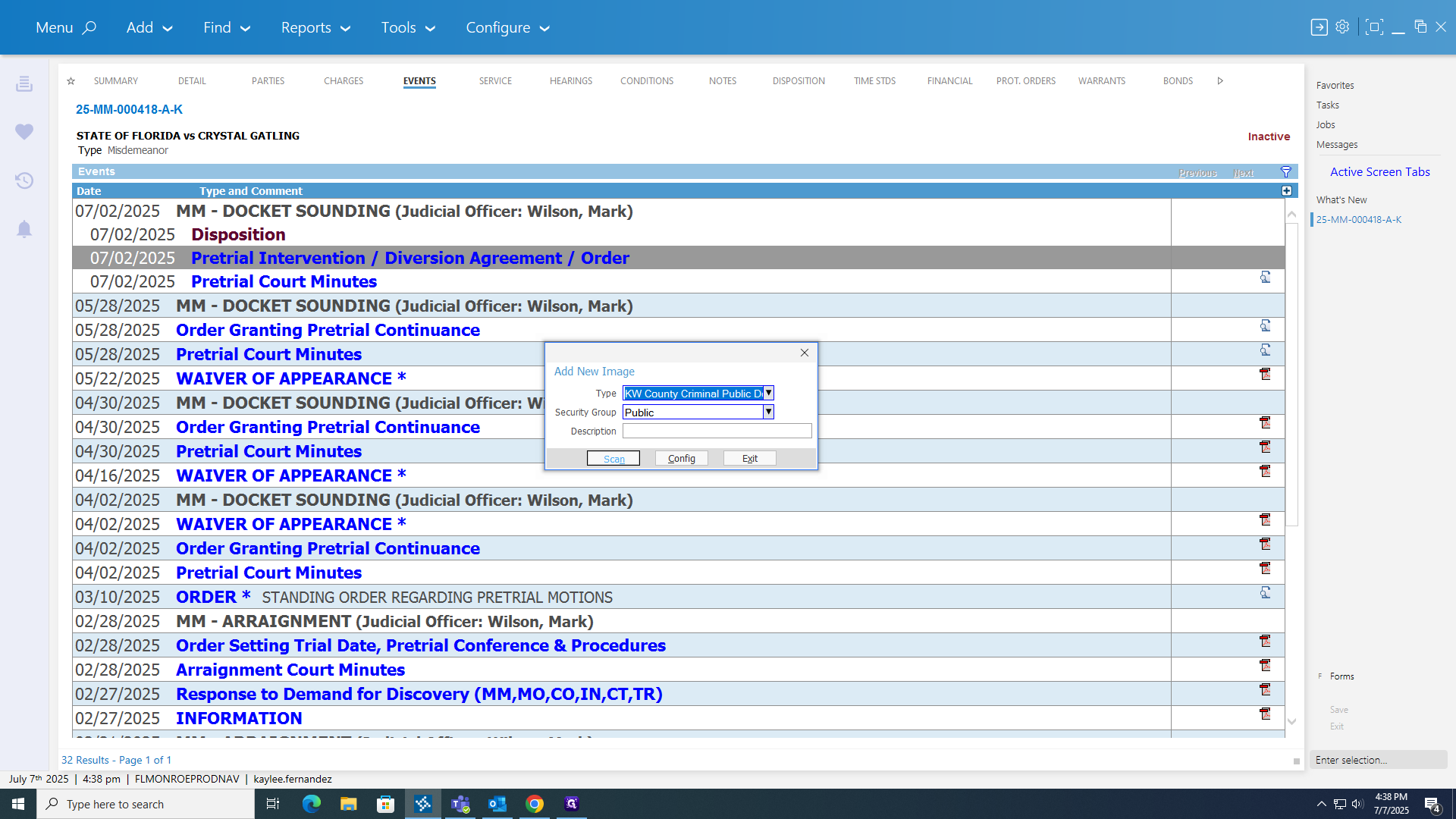Switch to the WARRANTS tab
The height and width of the screenshot is (819, 1456).
pyautogui.click(x=1102, y=81)
